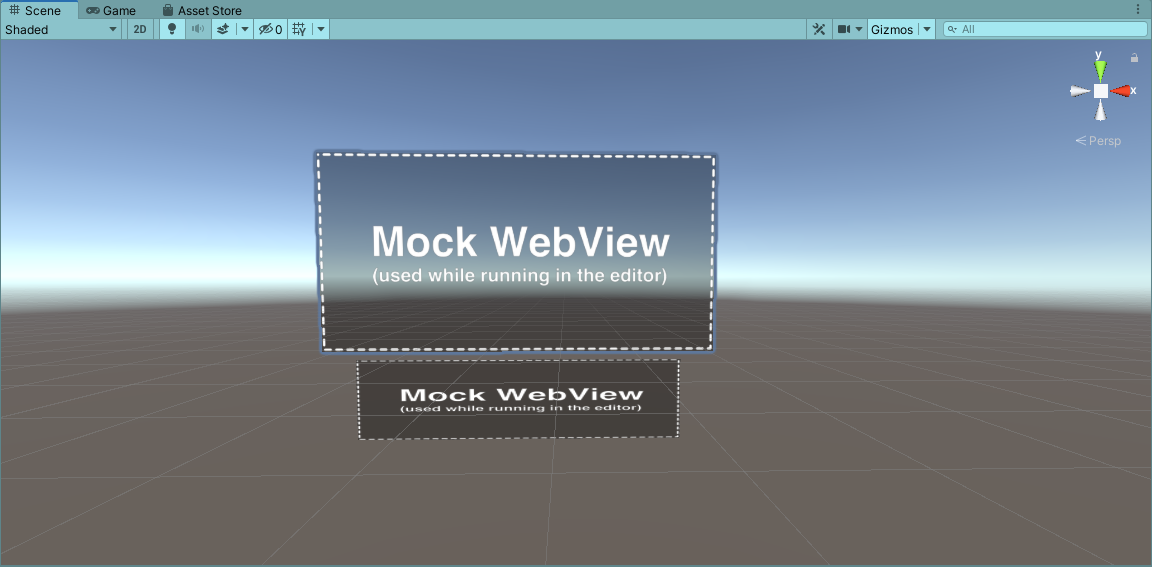This screenshot has height=567, width=1152.
Task: Open the Game tab
Action: pyautogui.click(x=111, y=10)
